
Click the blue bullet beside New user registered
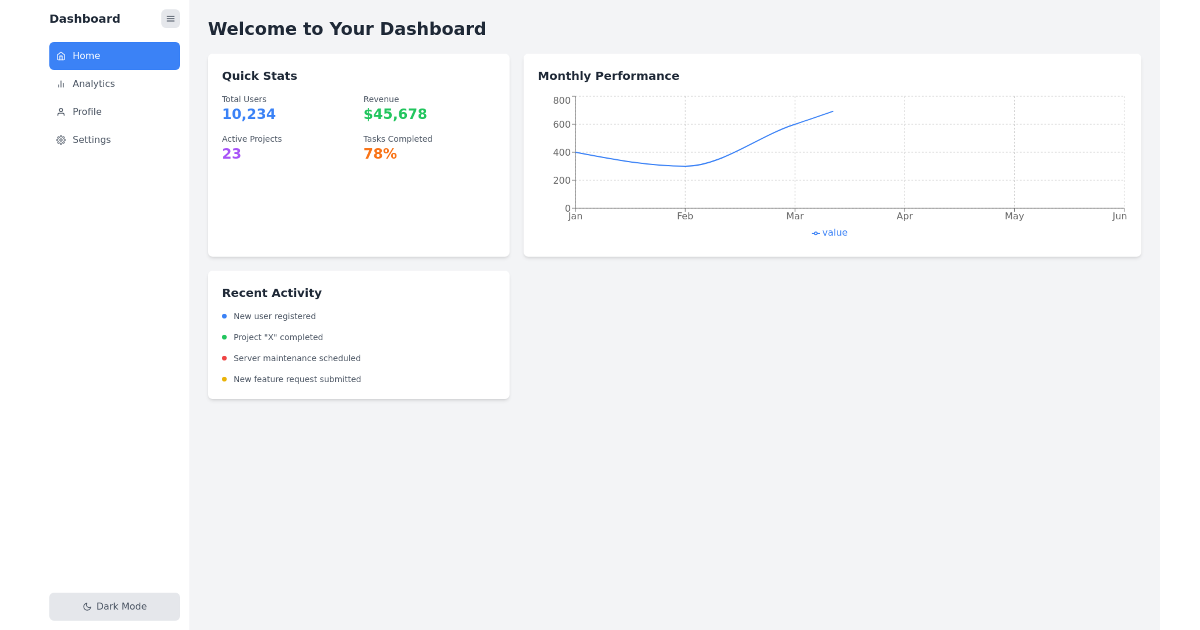click(224, 316)
